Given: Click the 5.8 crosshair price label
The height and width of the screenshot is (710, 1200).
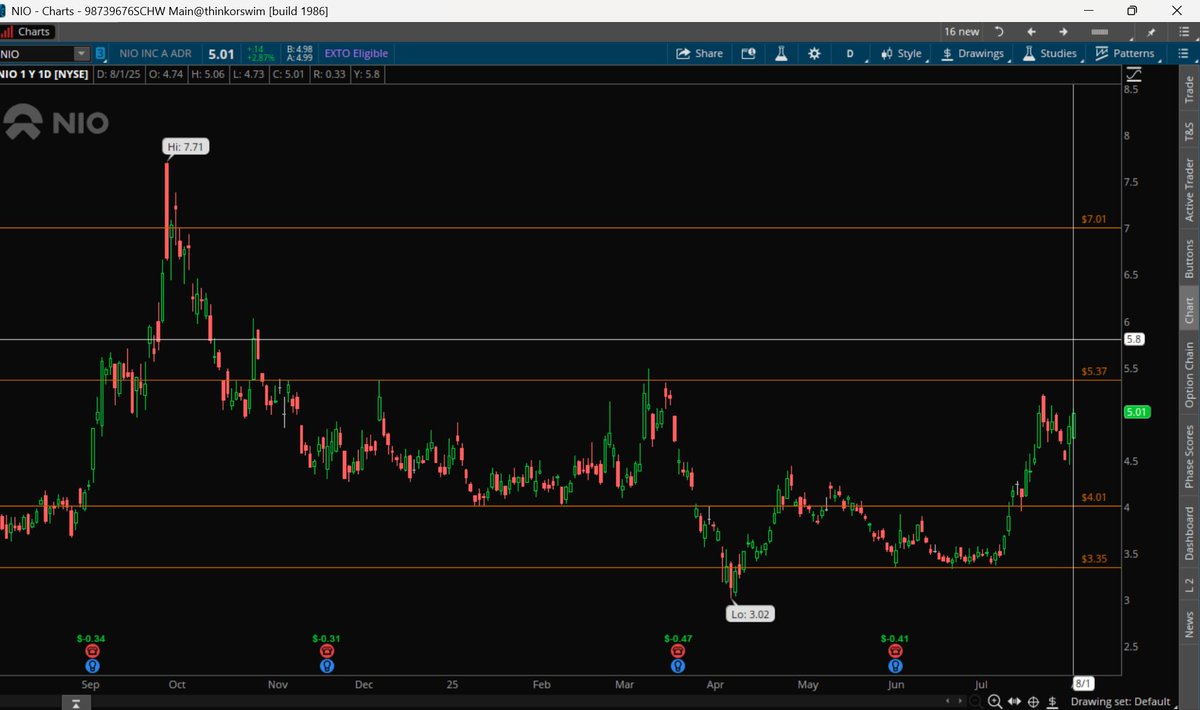Looking at the screenshot, I should click(x=1133, y=339).
